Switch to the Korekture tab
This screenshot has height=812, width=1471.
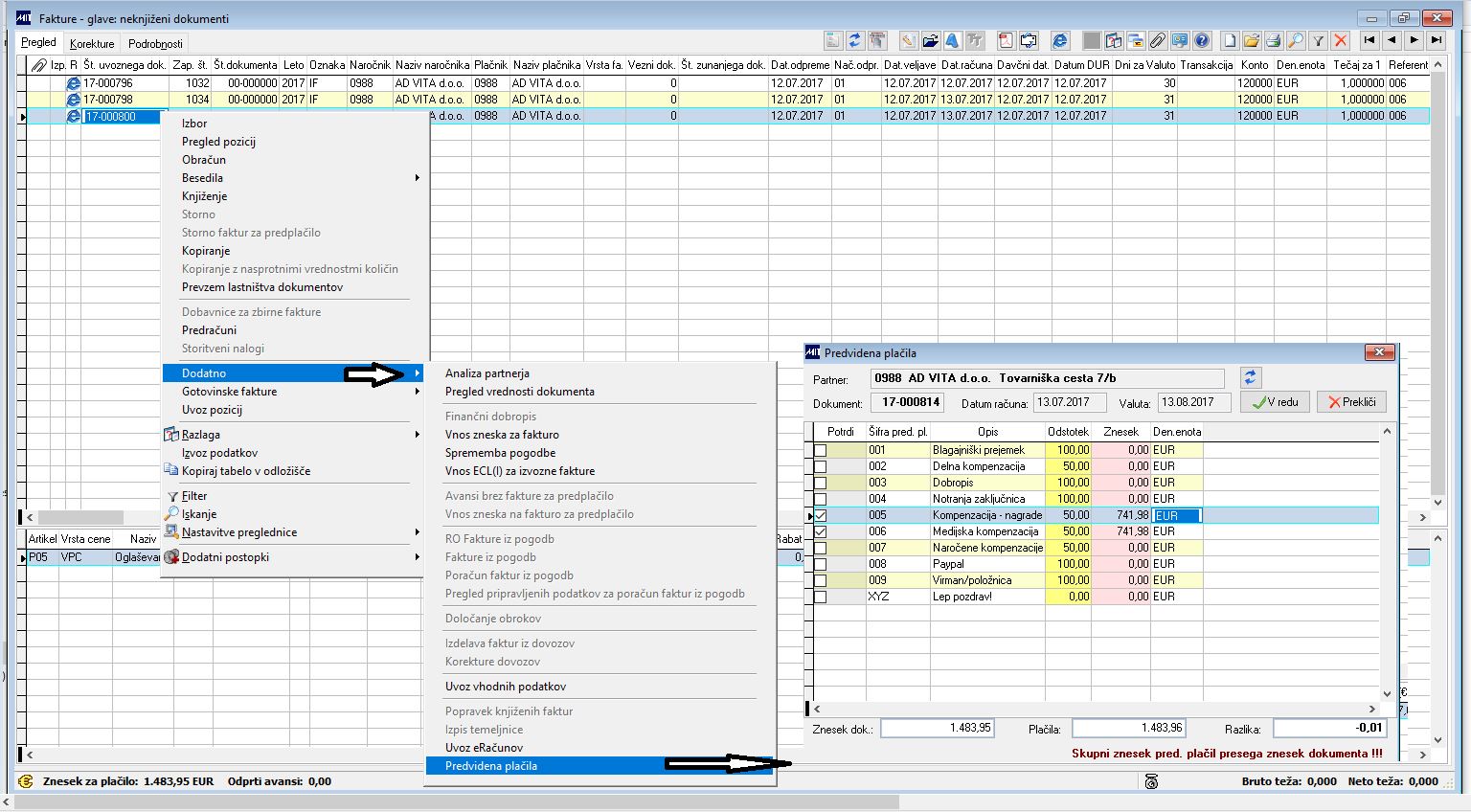[x=92, y=43]
